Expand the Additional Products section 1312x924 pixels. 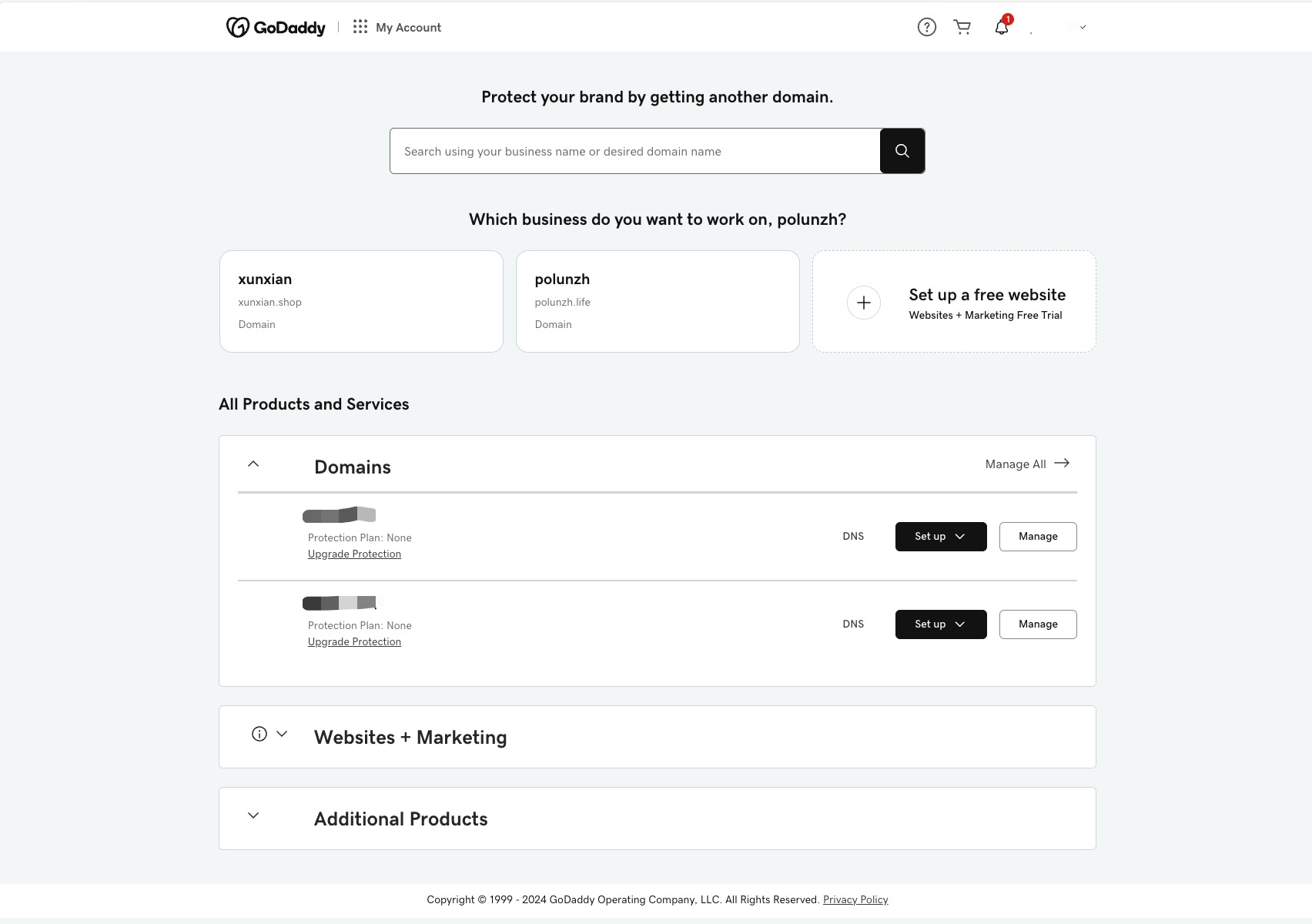tap(253, 815)
